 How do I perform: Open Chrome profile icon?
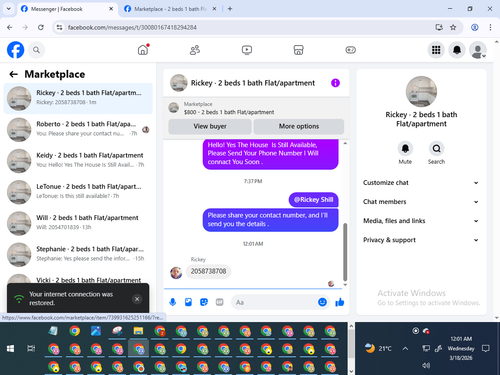tap(475, 27)
